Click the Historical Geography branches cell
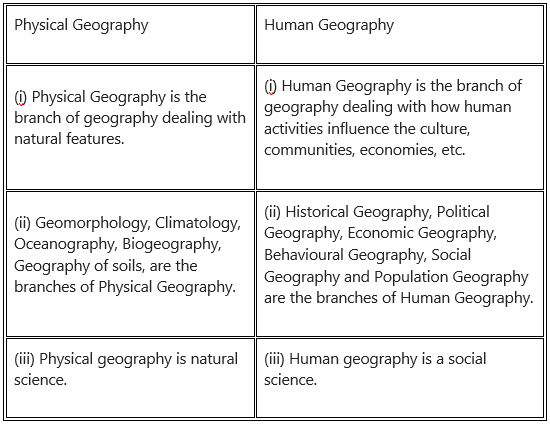This screenshot has width=550, height=425. 400,264
